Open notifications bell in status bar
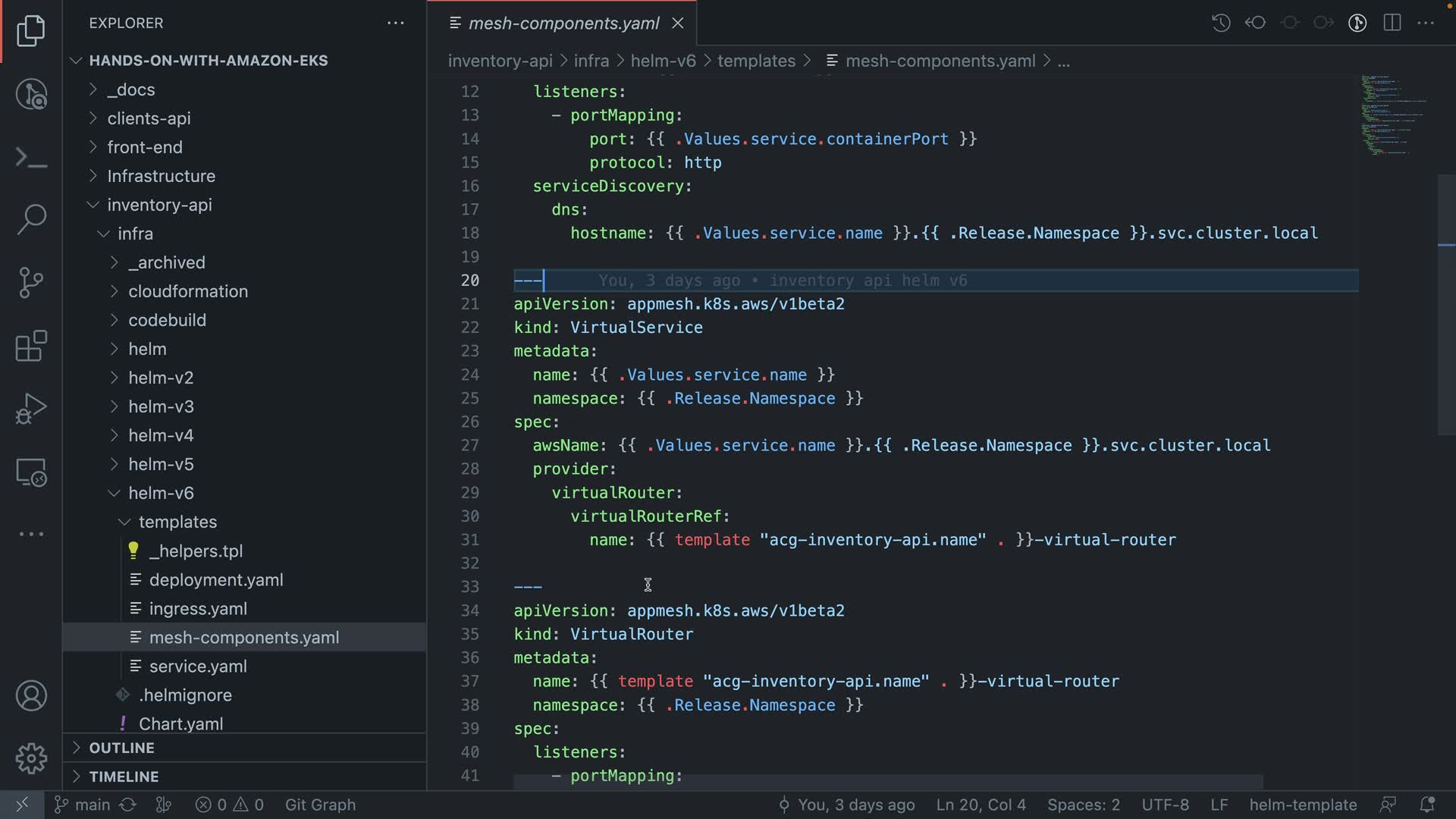 tap(1427, 805)
